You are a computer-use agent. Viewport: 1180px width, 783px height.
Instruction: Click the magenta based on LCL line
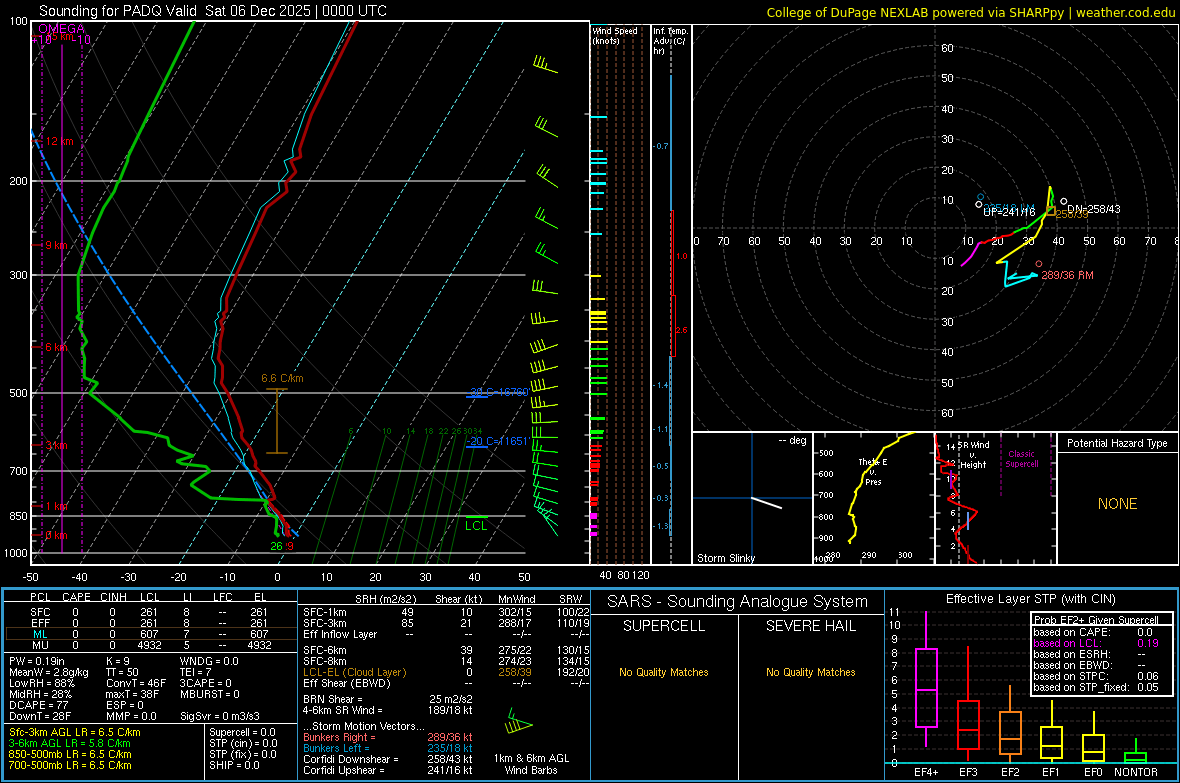pyautogui.click(x=1096, y=643)
